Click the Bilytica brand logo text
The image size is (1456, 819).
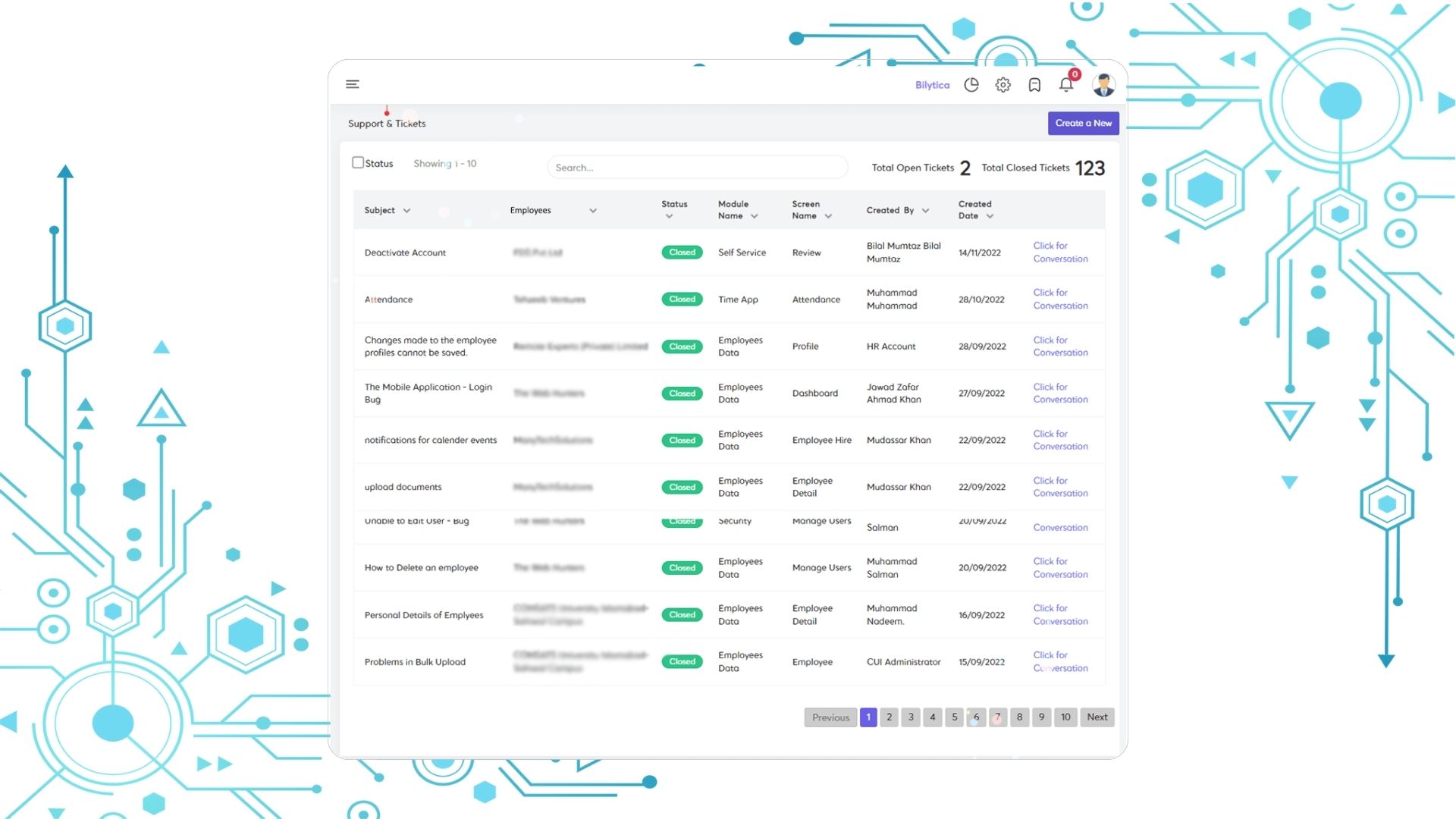(932, 85)
